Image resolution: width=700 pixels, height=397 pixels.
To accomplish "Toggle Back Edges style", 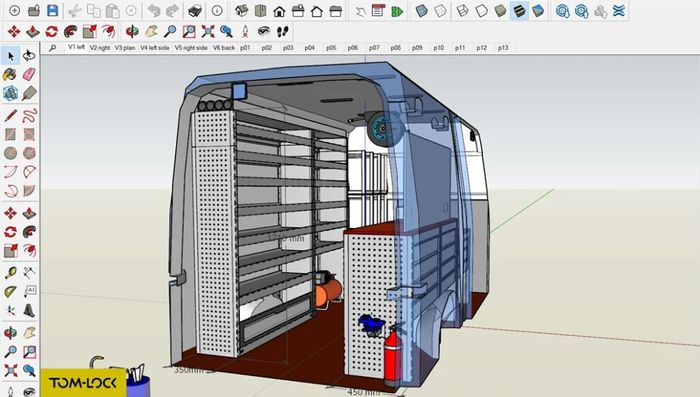I will 440,11.
